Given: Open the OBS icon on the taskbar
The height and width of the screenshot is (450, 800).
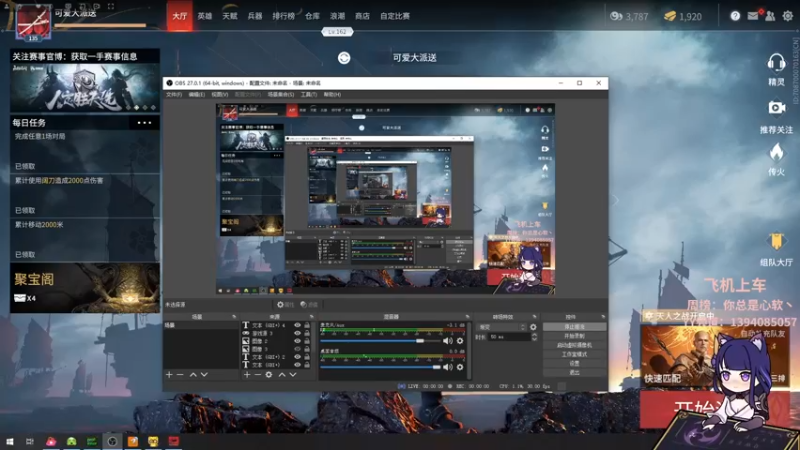Looking at the screenshot, I should (x=112, y=441).
